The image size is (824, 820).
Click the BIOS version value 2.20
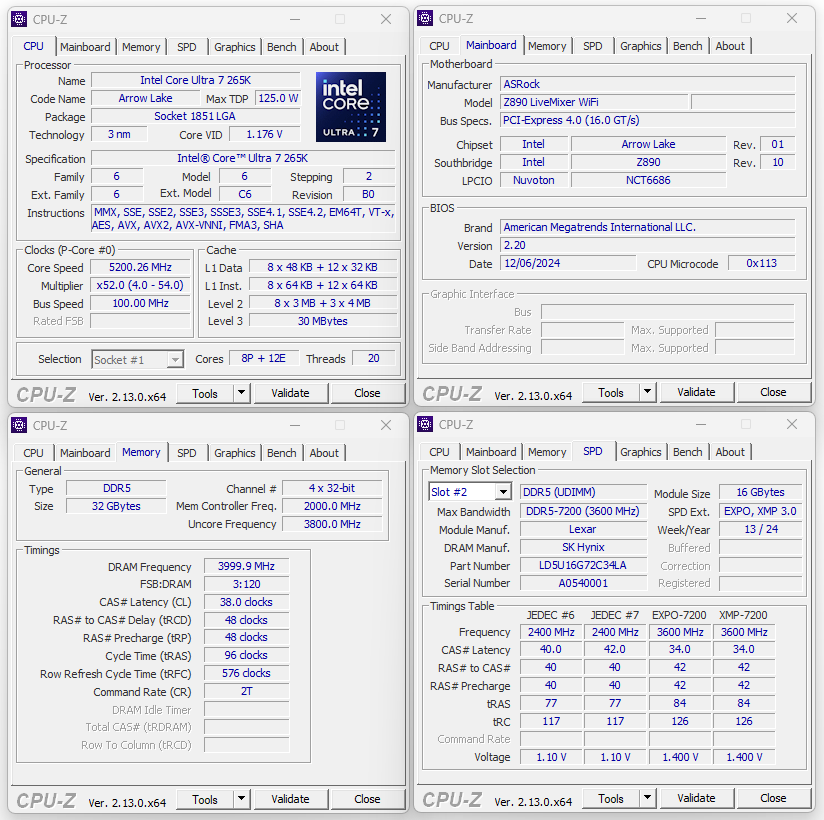(647, 245)
